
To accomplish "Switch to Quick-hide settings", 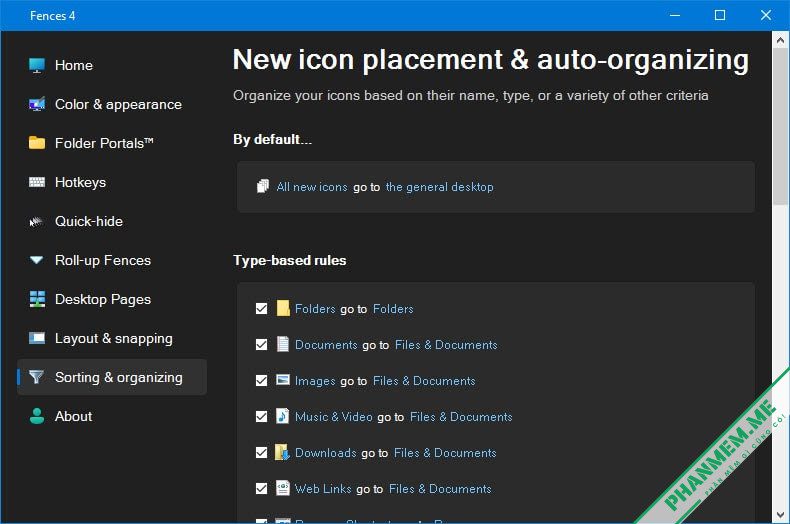I will click(x=112, y=221).
